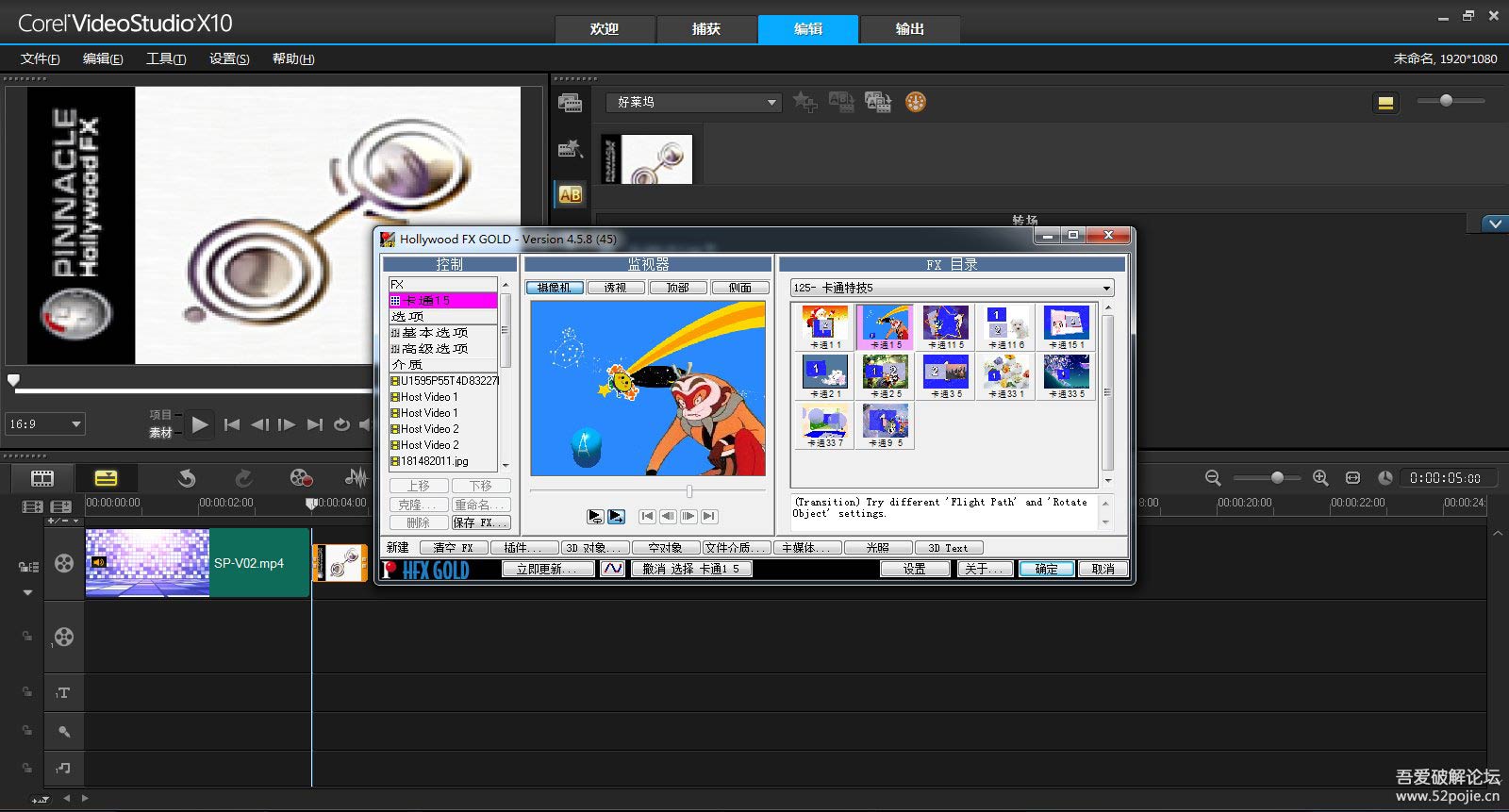
Task: Select 透视 view in Hollywood FX monitor
Action: click(616, 288)
